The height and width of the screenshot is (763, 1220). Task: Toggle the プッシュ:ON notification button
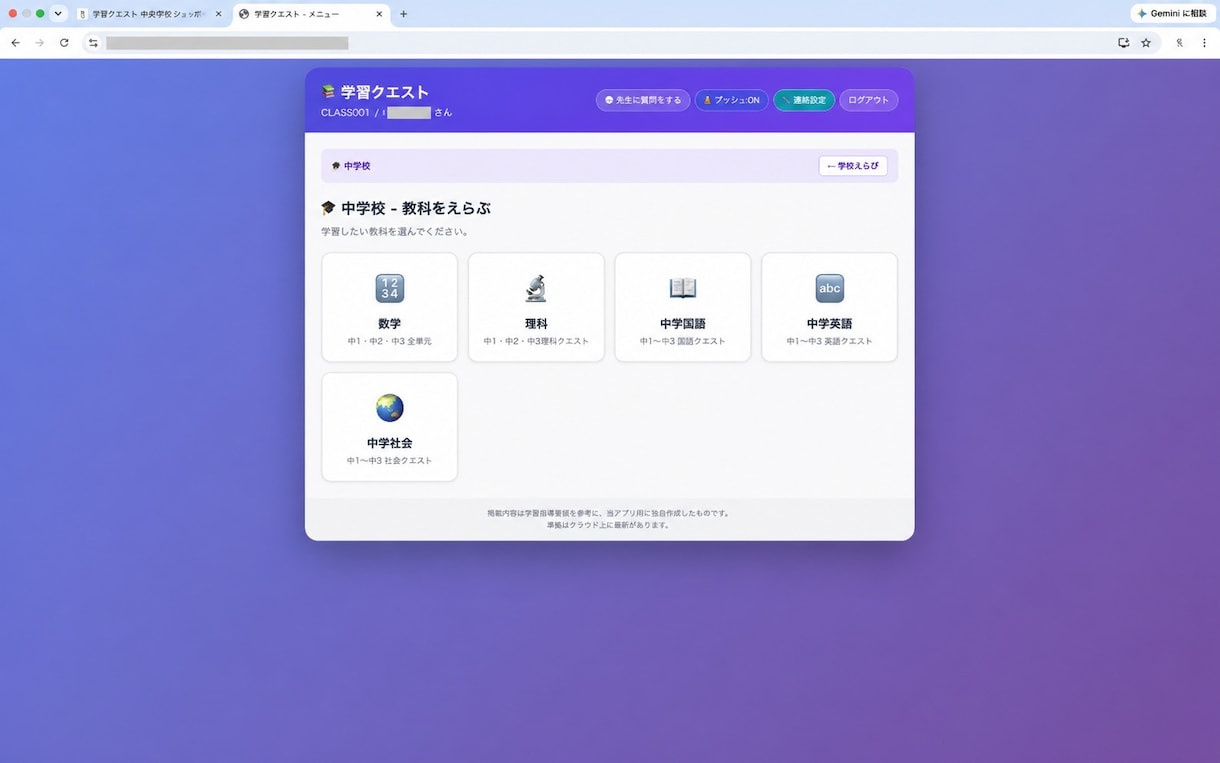point(731,100)
